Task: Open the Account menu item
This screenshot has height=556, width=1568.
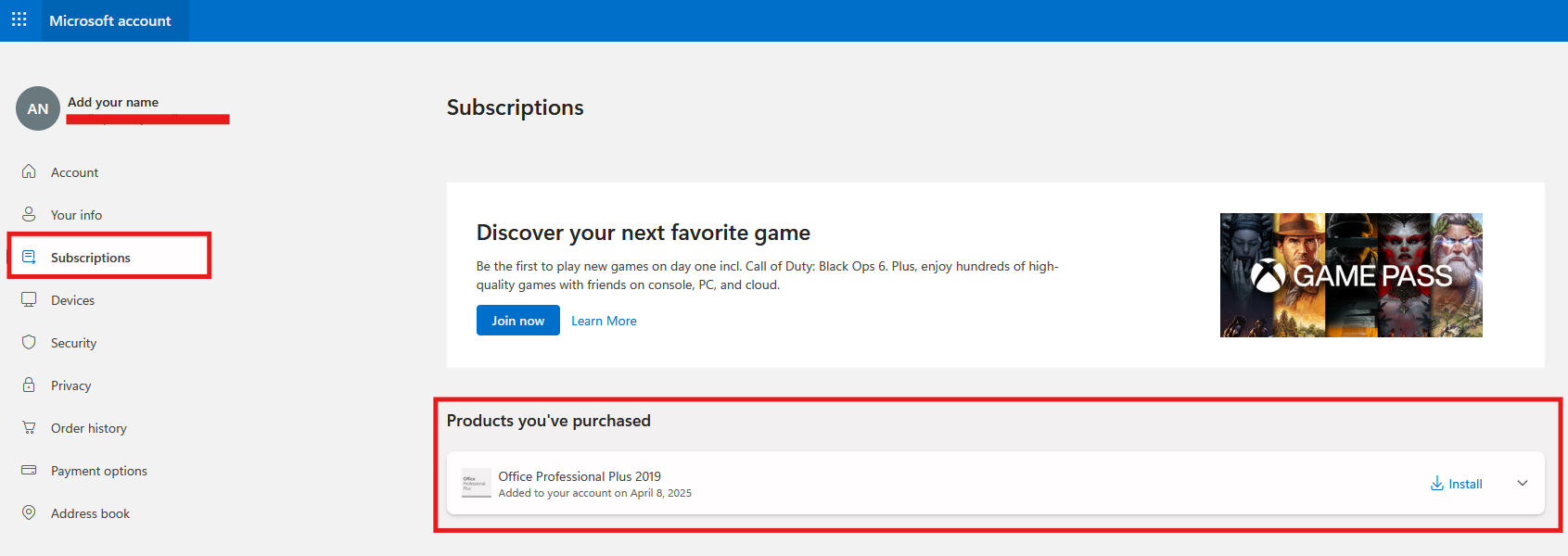Action: click(74, 172)
